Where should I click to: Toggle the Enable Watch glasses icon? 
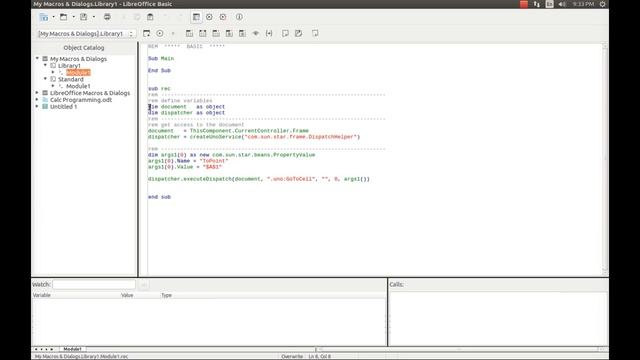coord(256,33)
